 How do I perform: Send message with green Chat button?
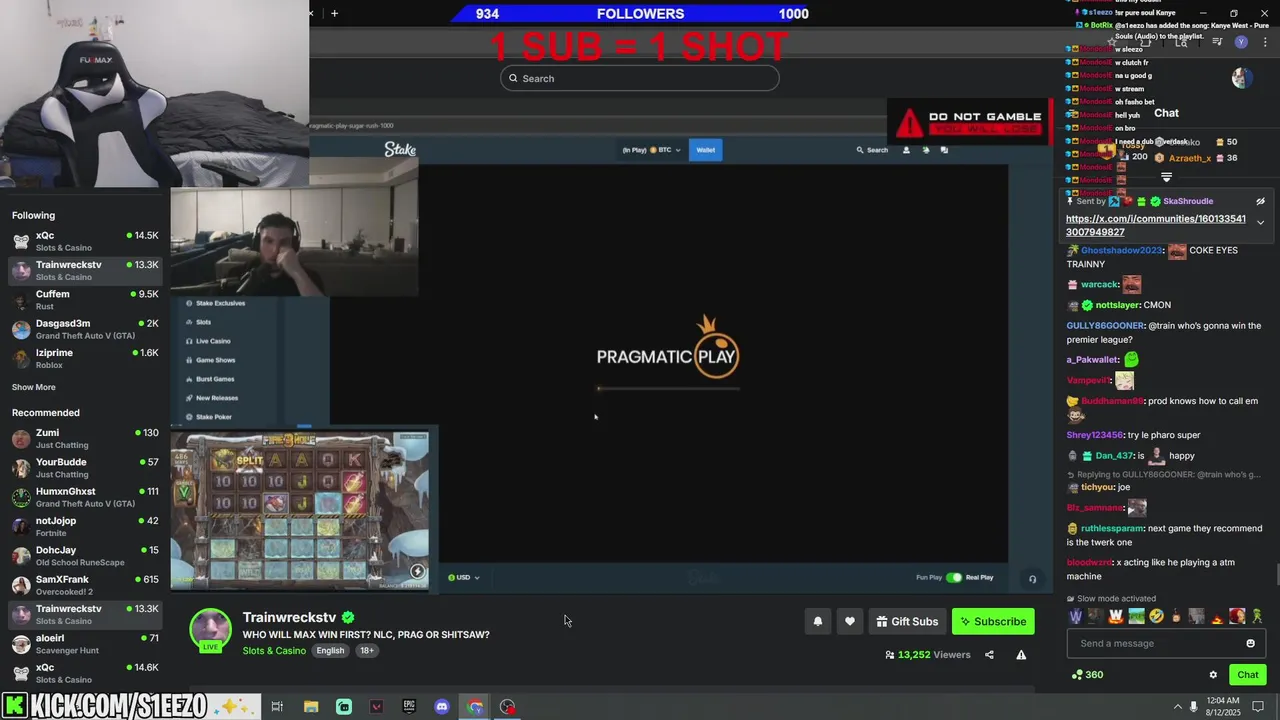pos(1247,675)
